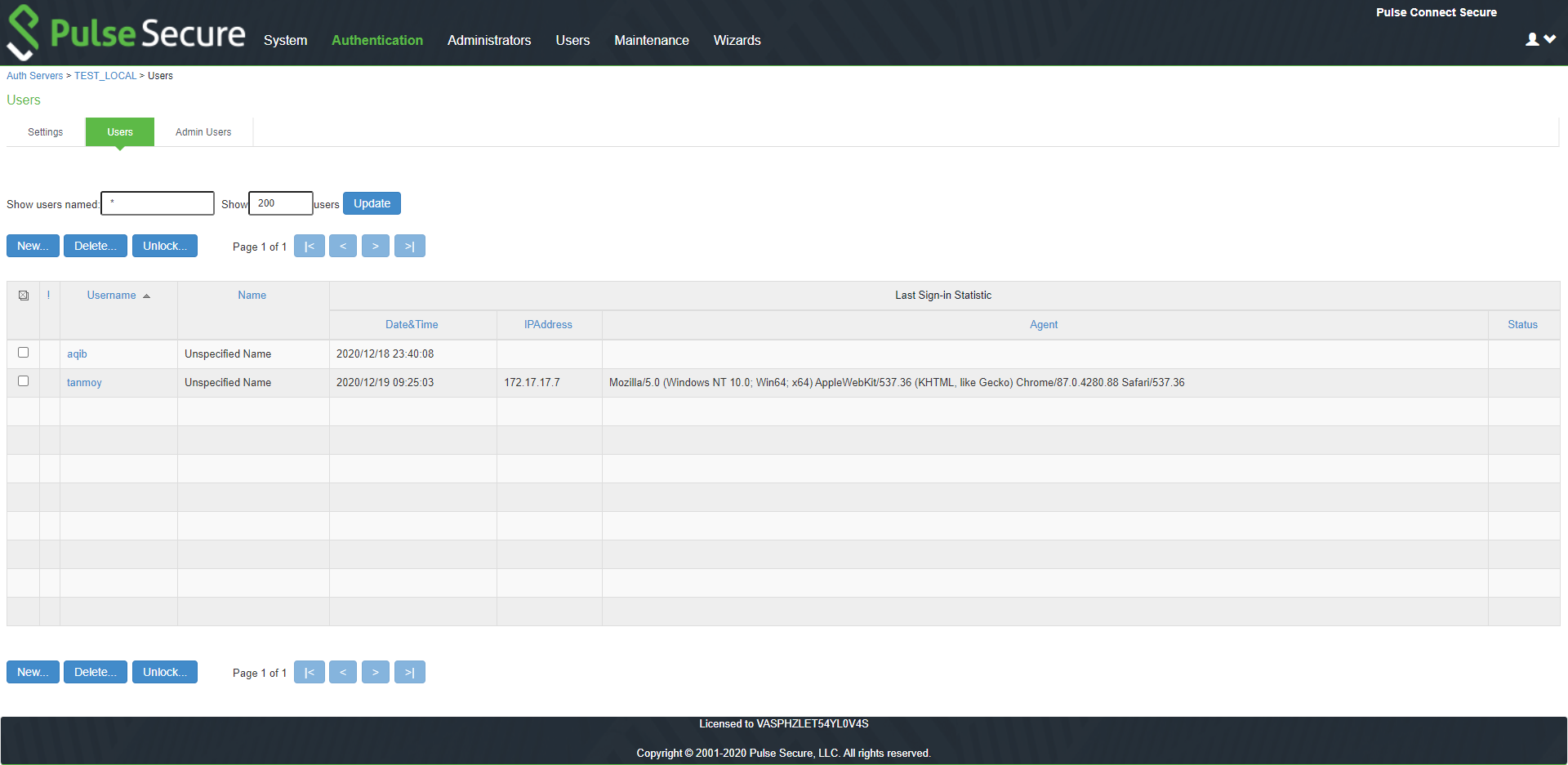Click the exclamation column header
This screenshot has height=765, width=1568.
(49, 296)
